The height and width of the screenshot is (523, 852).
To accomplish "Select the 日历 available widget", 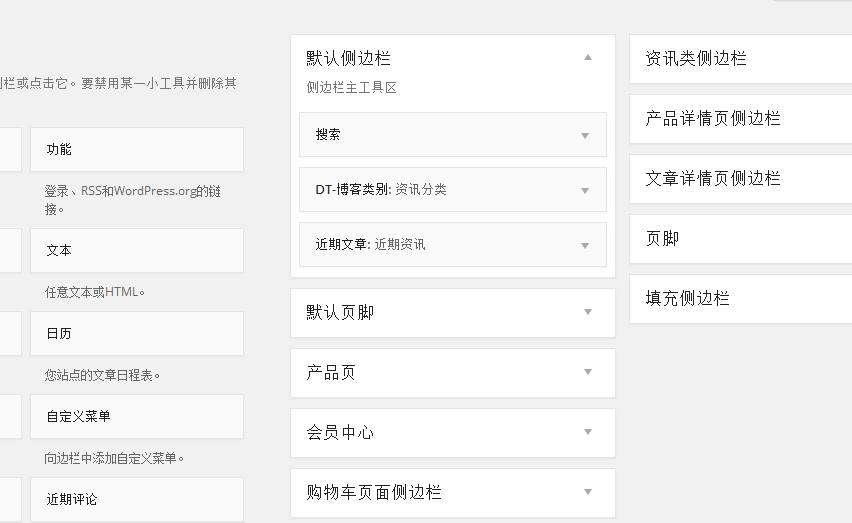I will click(136, 334).
